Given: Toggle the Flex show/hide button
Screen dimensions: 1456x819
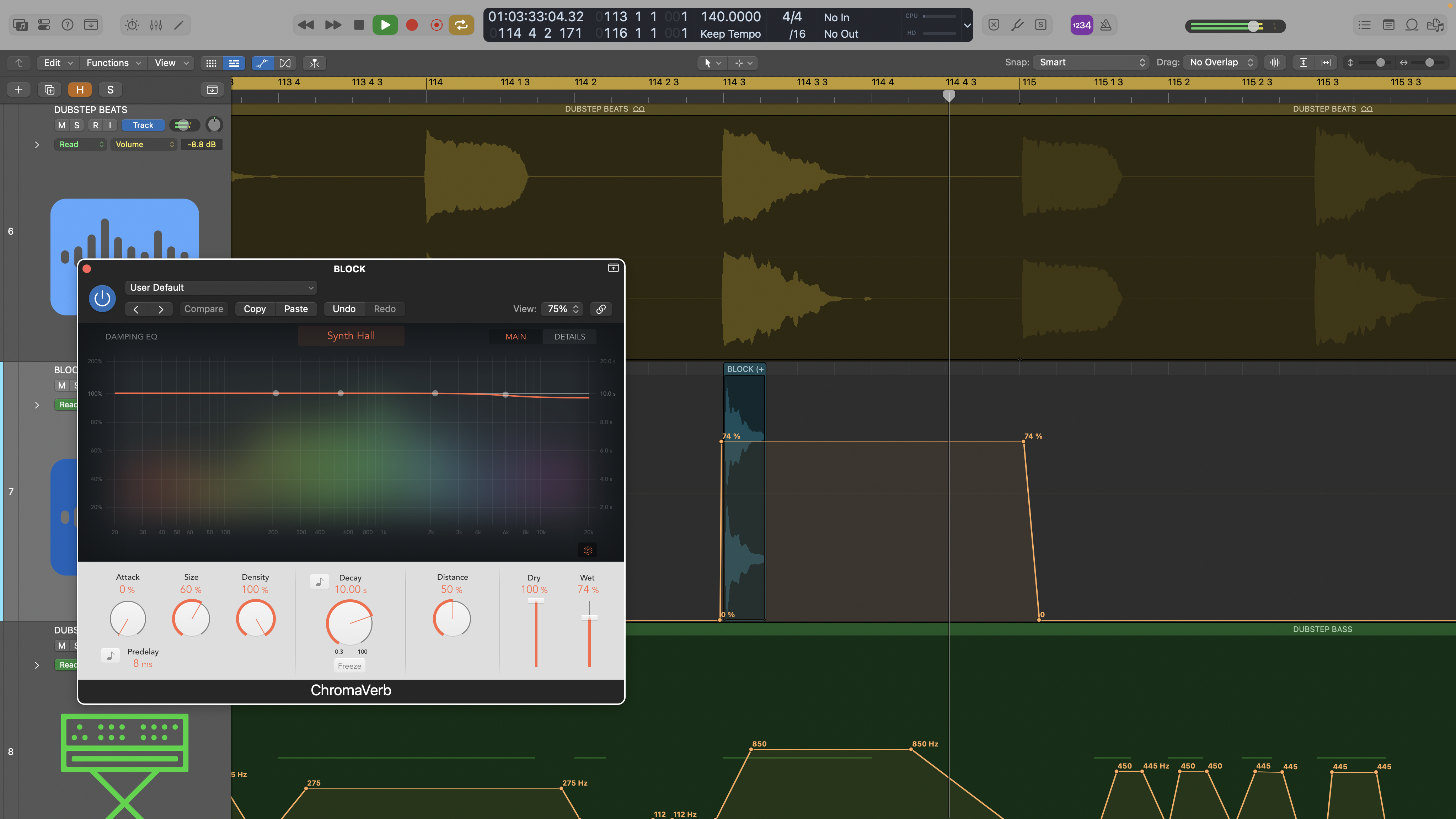Looking at the screenshot, I should [x=285, y=63].
